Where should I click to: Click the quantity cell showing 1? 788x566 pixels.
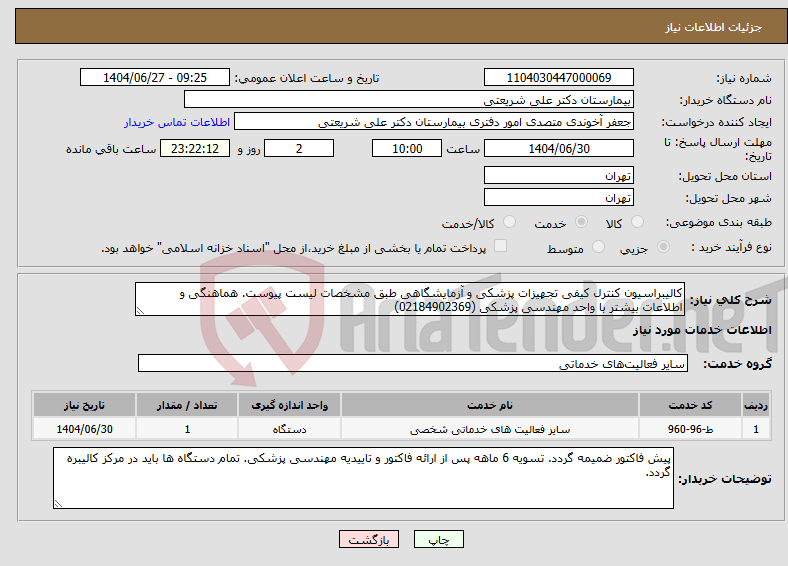[x=187, y=429]
